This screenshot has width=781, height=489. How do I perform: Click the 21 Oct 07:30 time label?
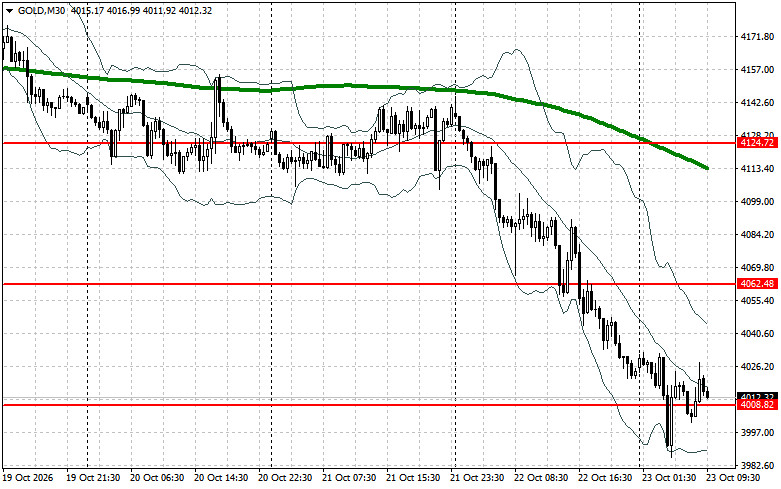pyautogui.click(x=349, y=478)
